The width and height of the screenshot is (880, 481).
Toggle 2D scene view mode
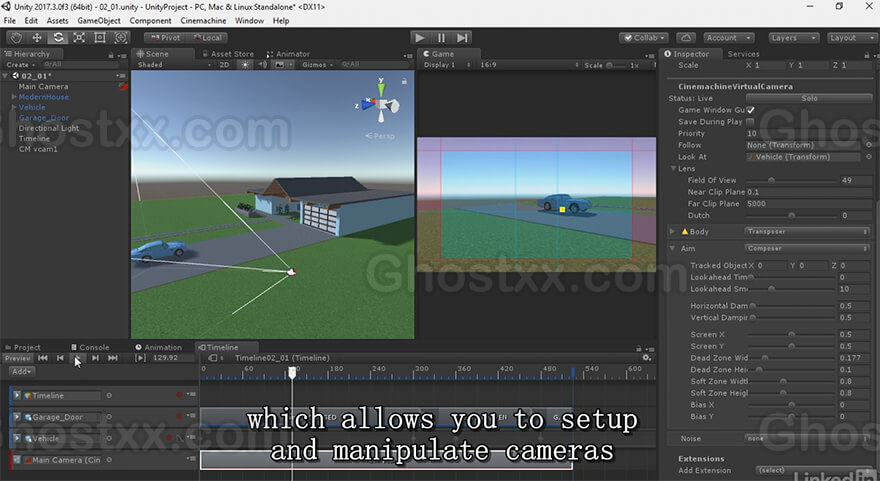pos(224,65)
